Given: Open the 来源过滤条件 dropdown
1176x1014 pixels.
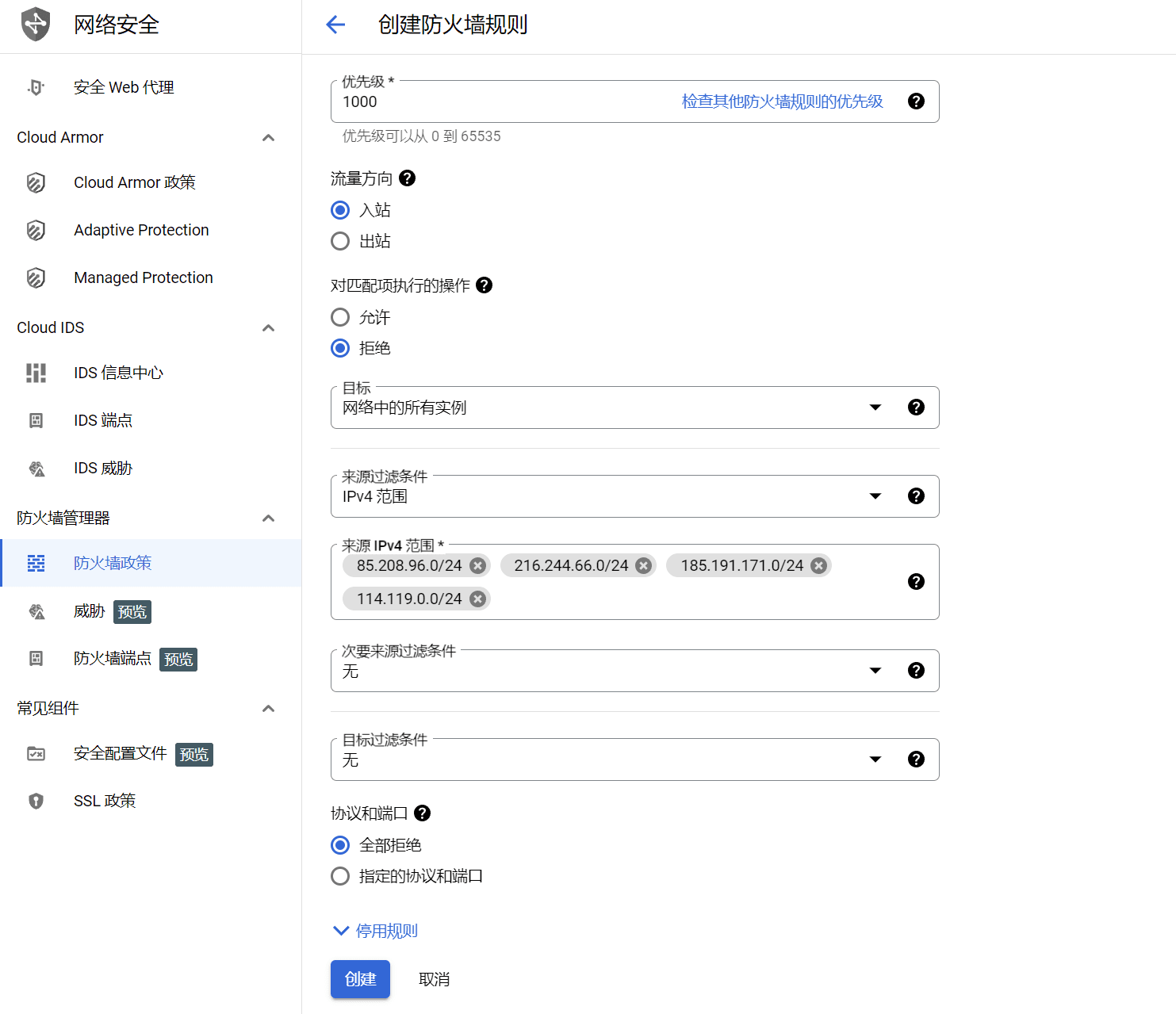Looking at the screenshot, I should pos(875,496).
